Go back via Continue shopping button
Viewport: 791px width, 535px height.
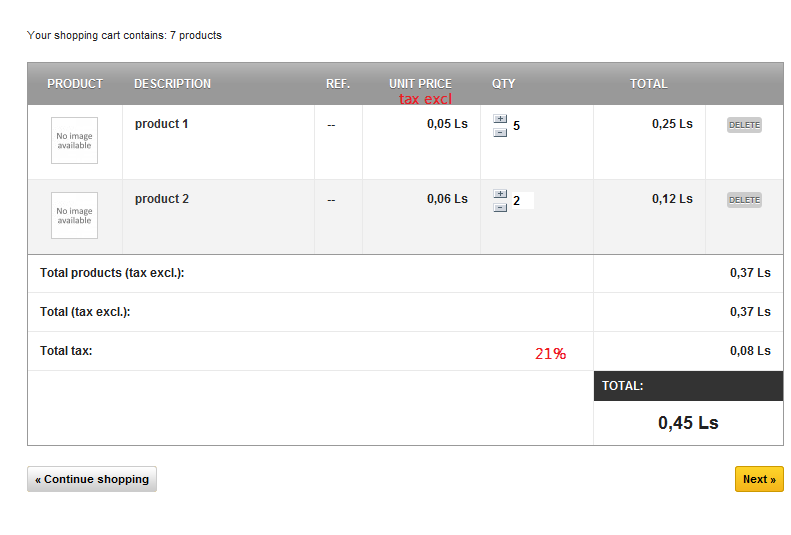click(x=92, y=479)
